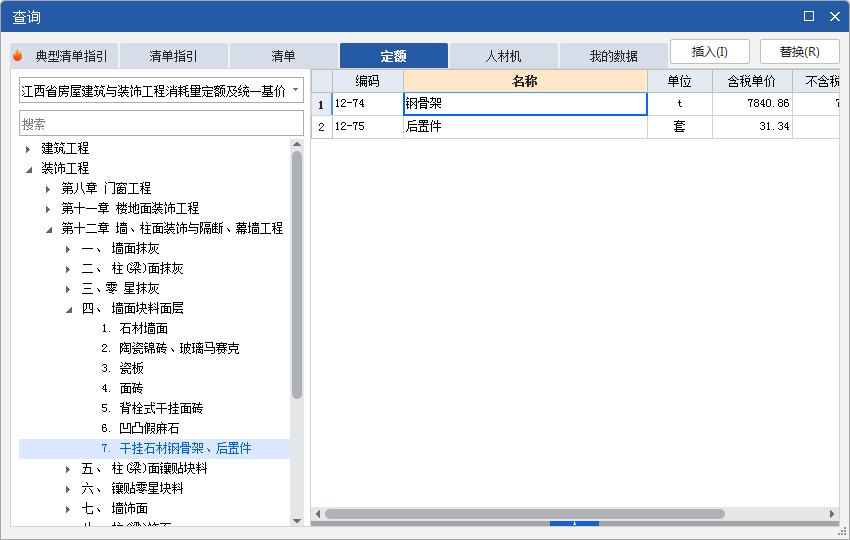Viewport: 850px width, 540px height.
Task: Click the 后置件 name cell
Action: point(525,127)
